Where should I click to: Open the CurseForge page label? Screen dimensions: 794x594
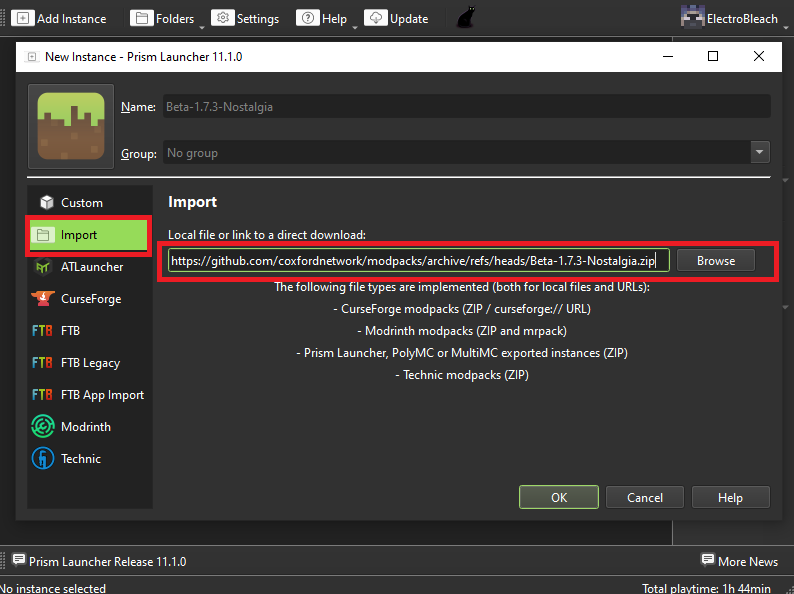(x=91, y=299)
